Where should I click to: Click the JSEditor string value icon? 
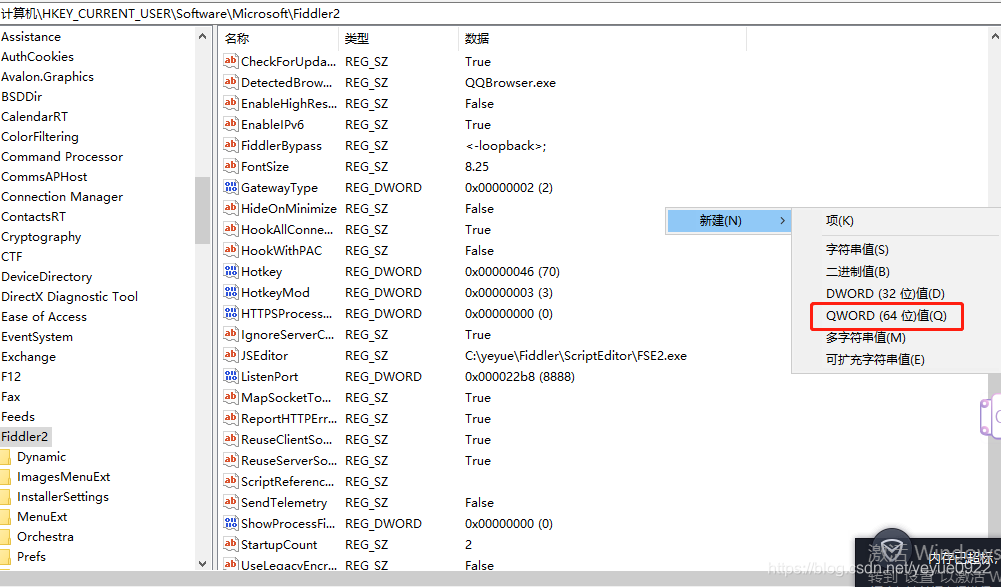(231, 356)
